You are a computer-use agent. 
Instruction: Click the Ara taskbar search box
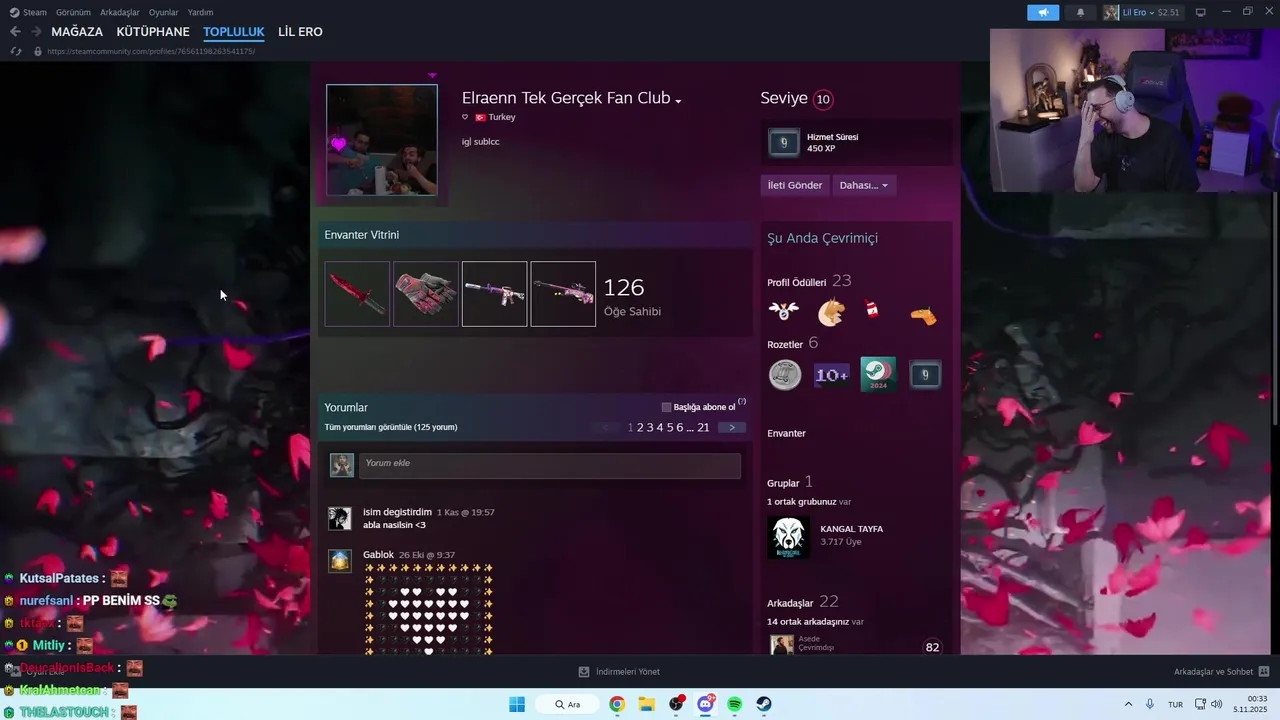click(x=569, y=704)
